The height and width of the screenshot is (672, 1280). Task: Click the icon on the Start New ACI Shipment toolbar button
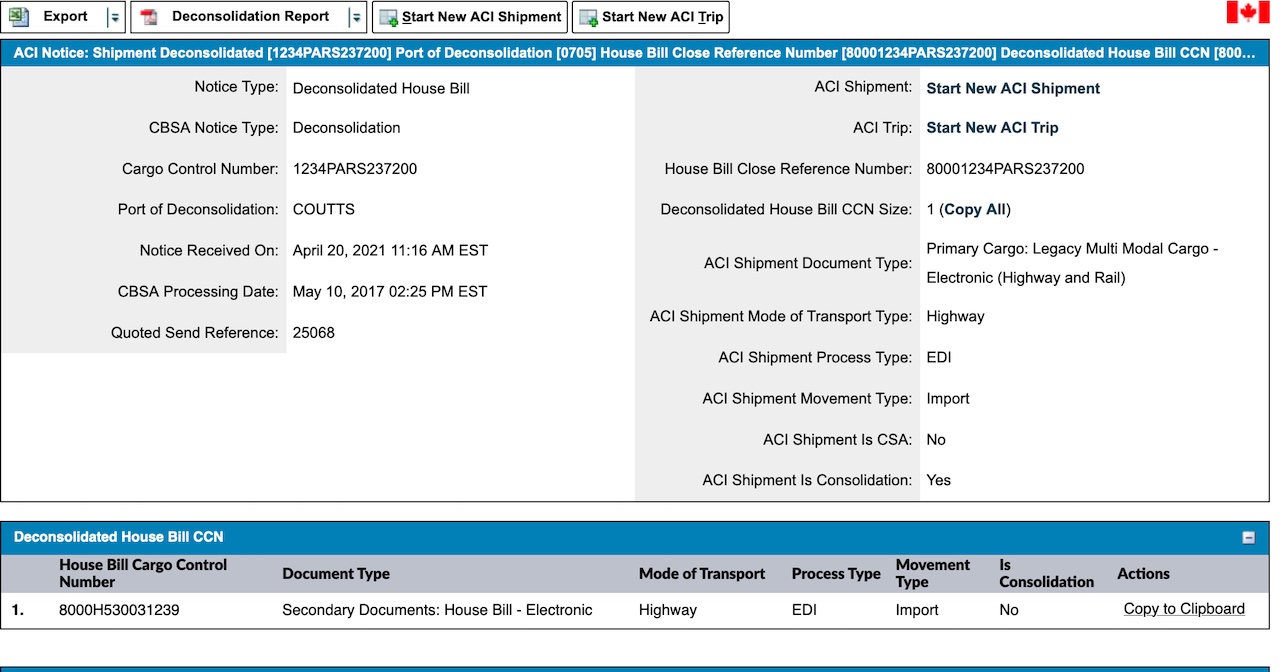point(388,18)
